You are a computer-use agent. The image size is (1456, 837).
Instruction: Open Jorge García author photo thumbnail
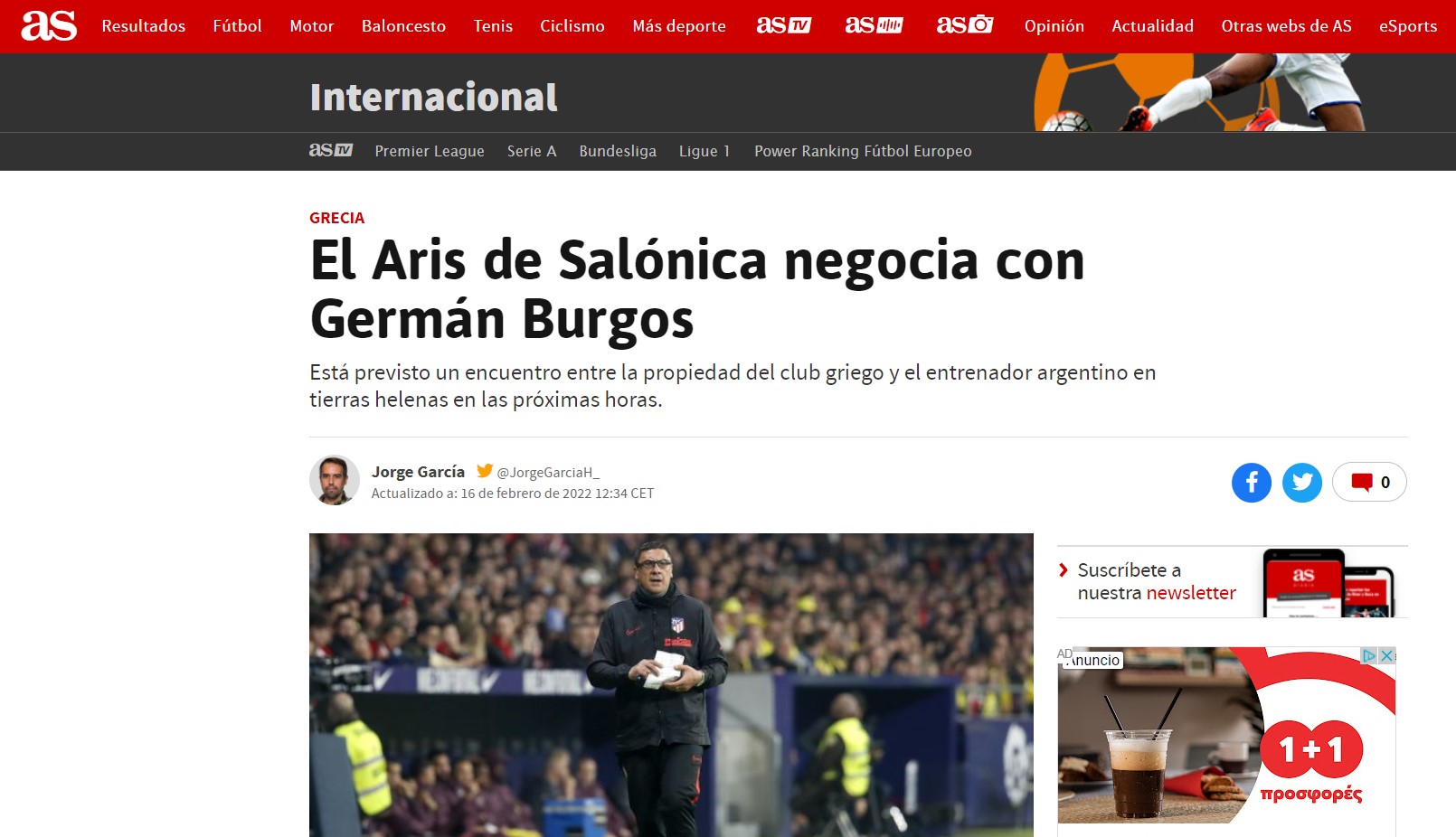point(335,480)
